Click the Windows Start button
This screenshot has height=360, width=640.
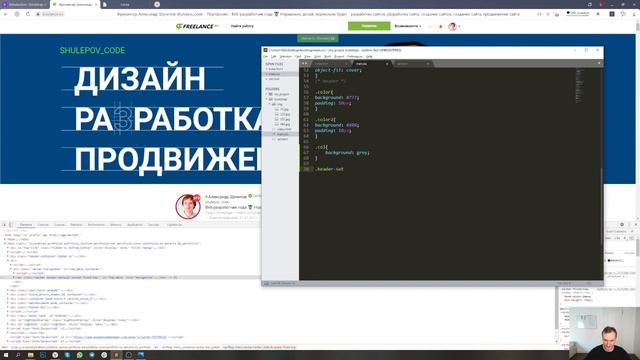tap(6, 355)
